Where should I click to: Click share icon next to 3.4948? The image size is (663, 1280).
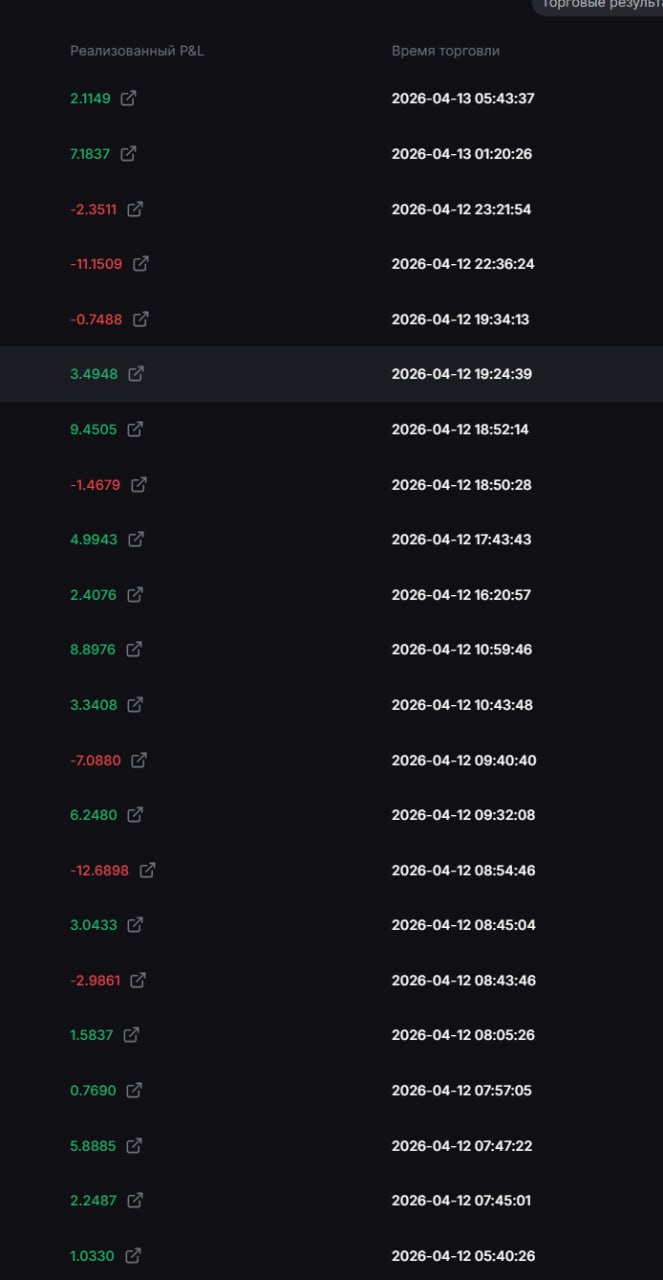(x=136, y=374)
